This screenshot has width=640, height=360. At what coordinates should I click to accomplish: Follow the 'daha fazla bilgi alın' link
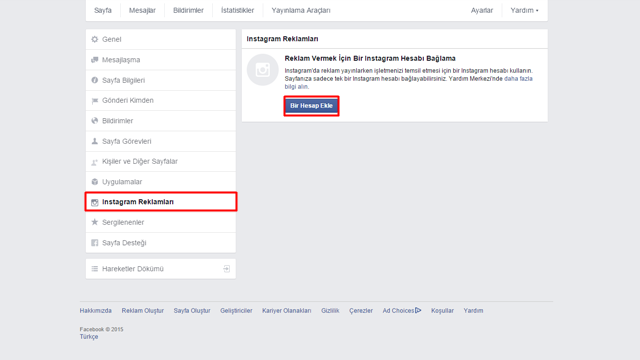pyautogui.click(x=409, y=82)
